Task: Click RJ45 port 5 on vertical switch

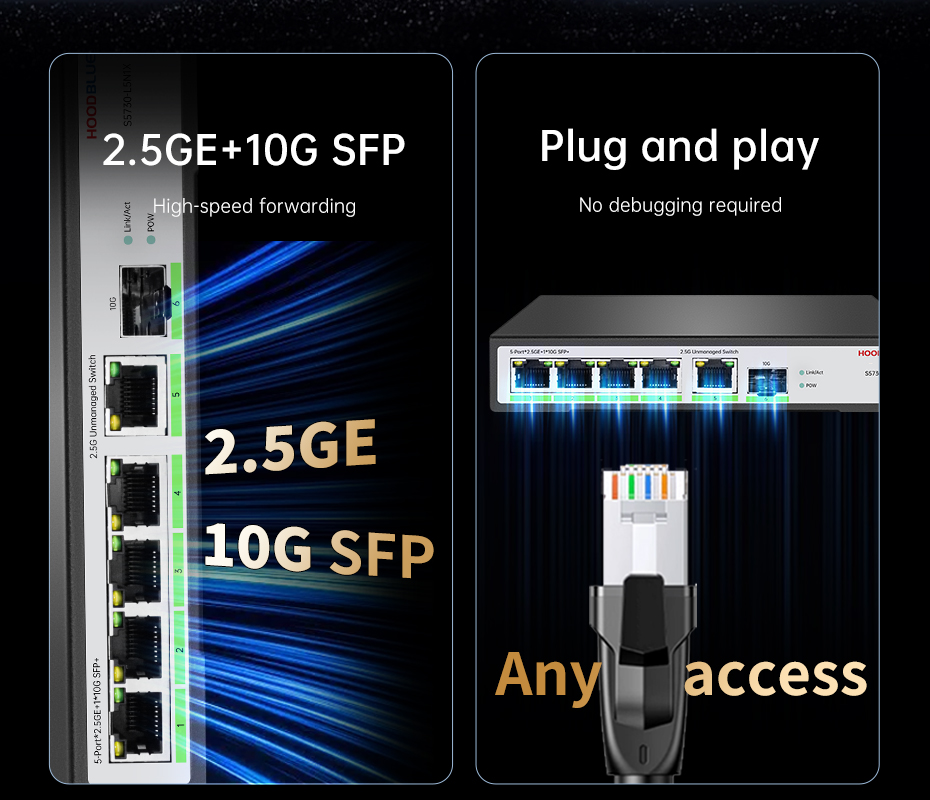Action: 135,395
